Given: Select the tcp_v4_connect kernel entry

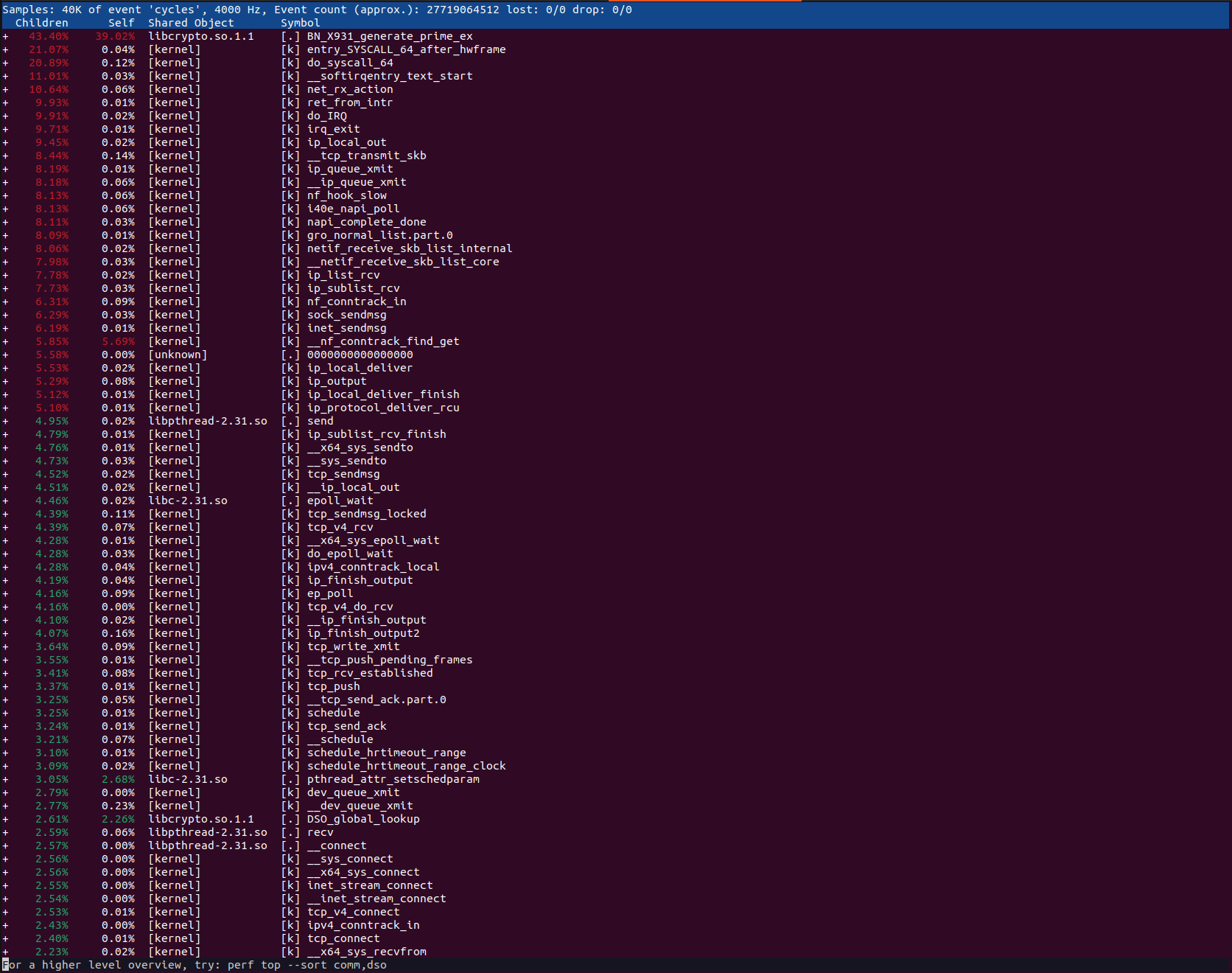Looking at the screenshot, I should (x=354, y=911).
